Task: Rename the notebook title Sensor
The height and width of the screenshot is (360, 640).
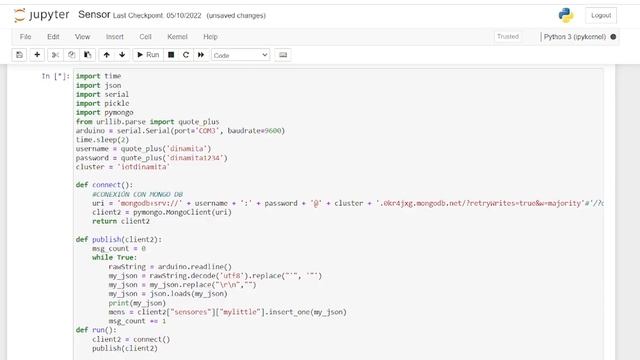Action: tap(94, 15)
